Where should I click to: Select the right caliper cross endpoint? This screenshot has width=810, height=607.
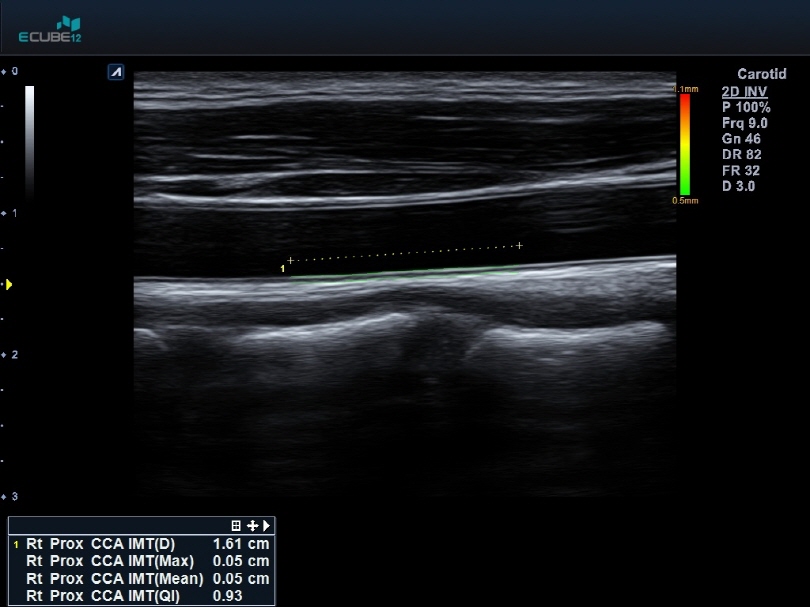(x=519, y=245)
